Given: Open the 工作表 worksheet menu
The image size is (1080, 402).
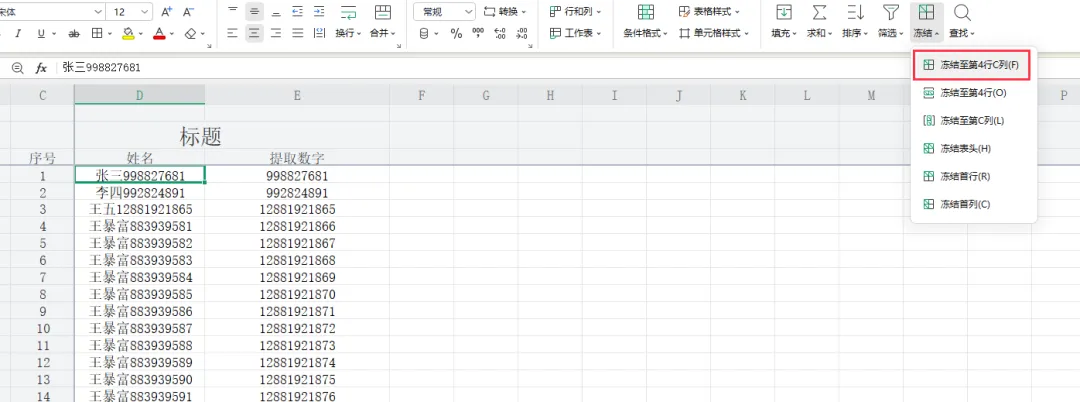Looking at the screenshot, I should (x=575, y=33).
